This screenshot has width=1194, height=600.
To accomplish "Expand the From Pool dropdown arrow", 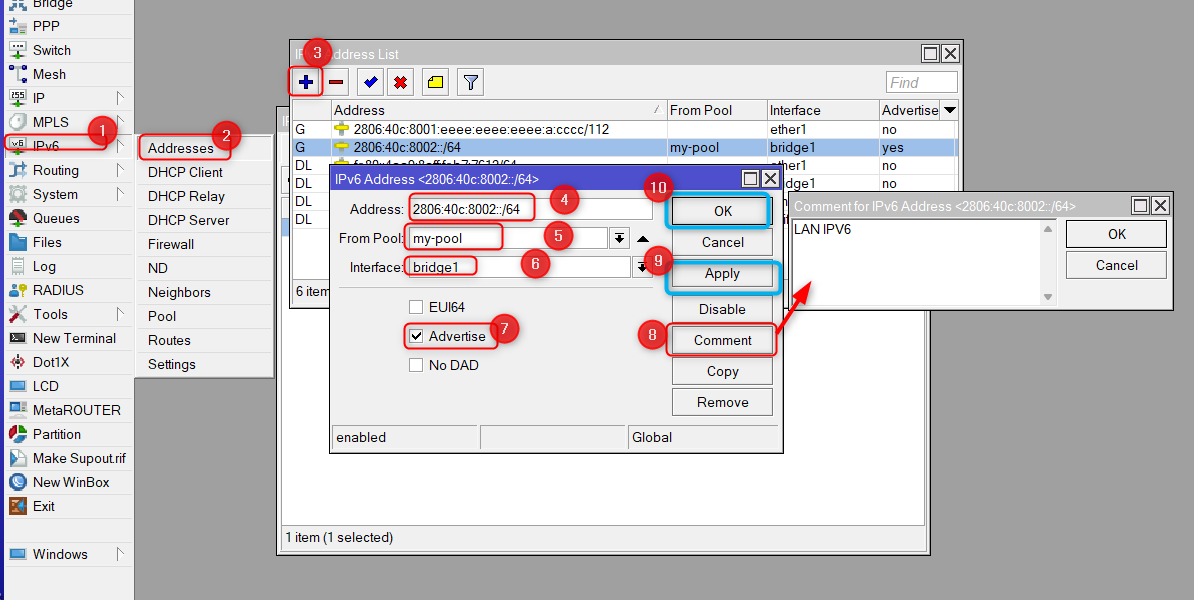I will point(619,238).
